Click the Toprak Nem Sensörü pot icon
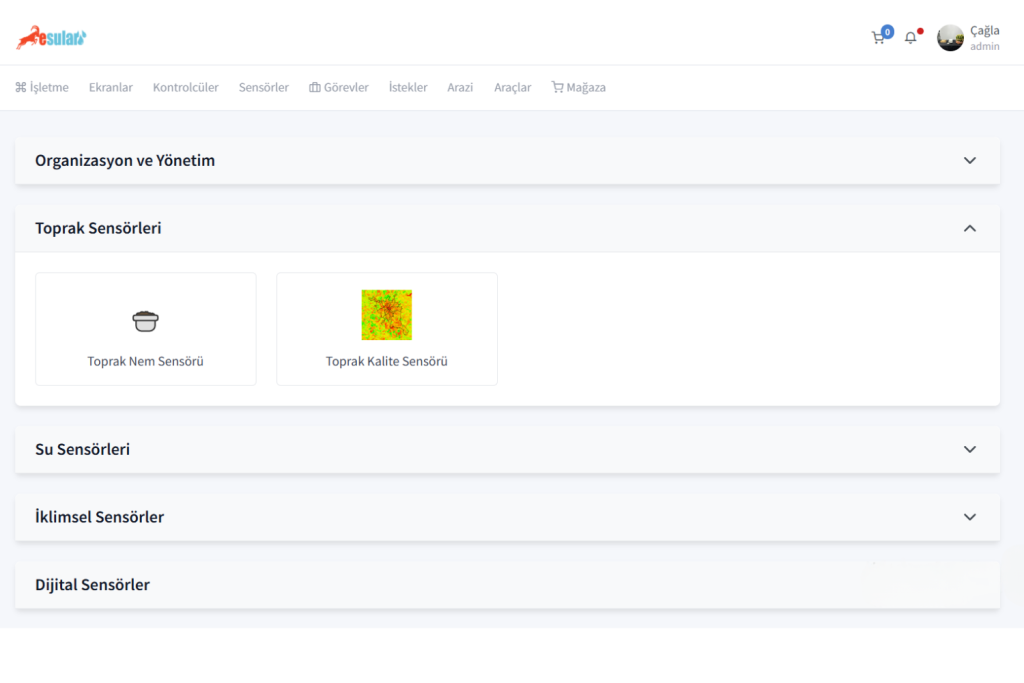This screenshot has width=1024, height=683. 146,321
